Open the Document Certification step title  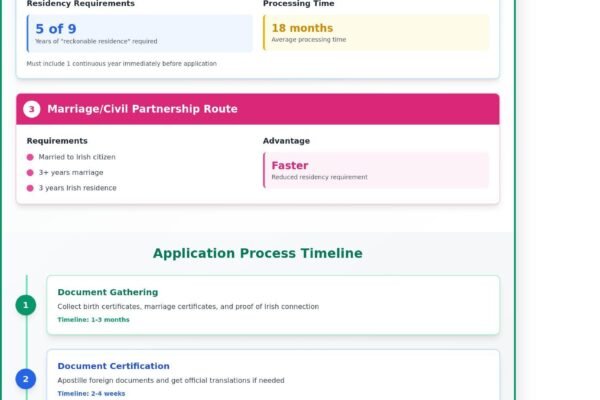[113, 366]
